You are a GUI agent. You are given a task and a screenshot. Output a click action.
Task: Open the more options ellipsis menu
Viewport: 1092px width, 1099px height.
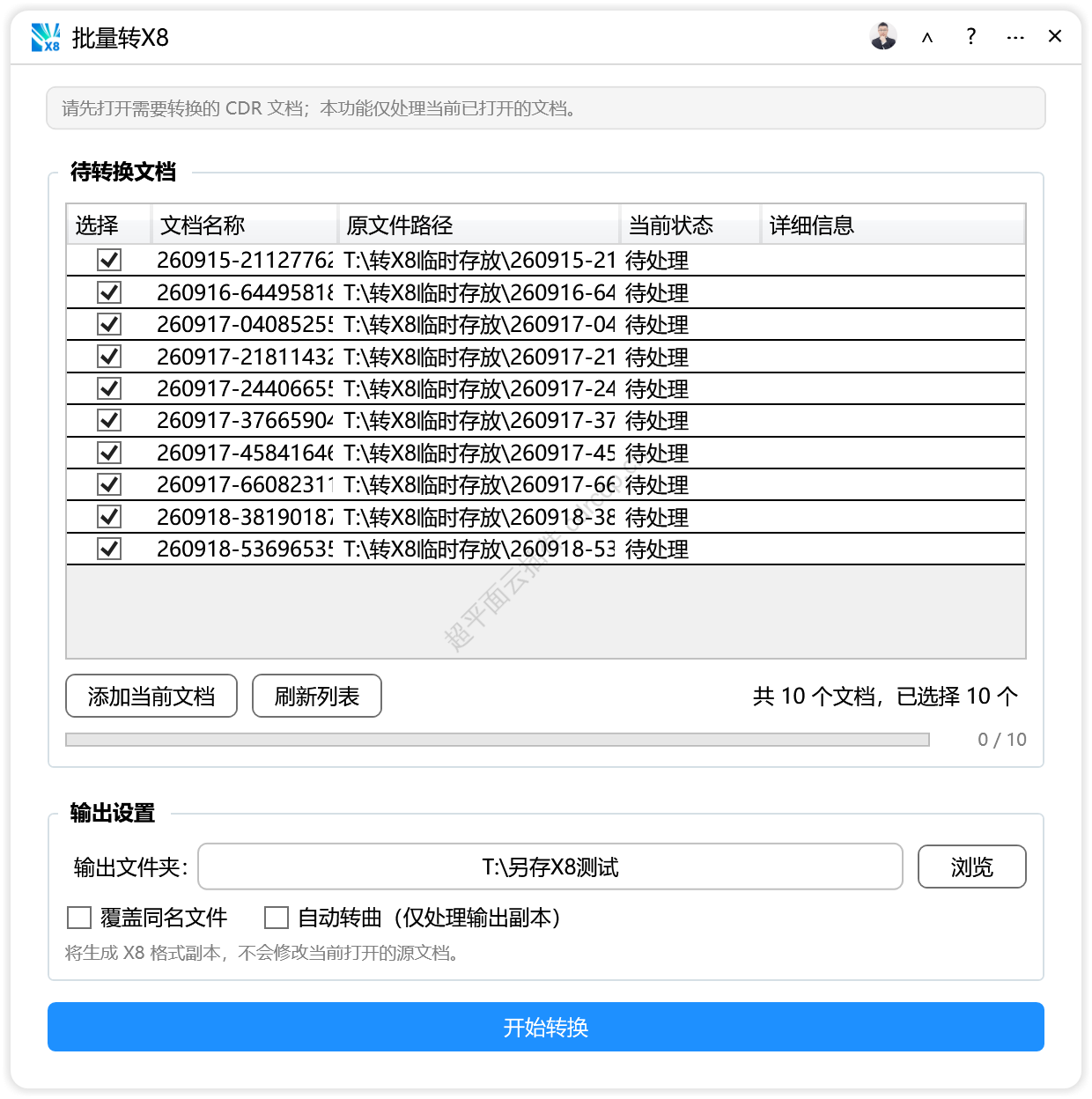pyautogui.click(x=1015, y=38)
